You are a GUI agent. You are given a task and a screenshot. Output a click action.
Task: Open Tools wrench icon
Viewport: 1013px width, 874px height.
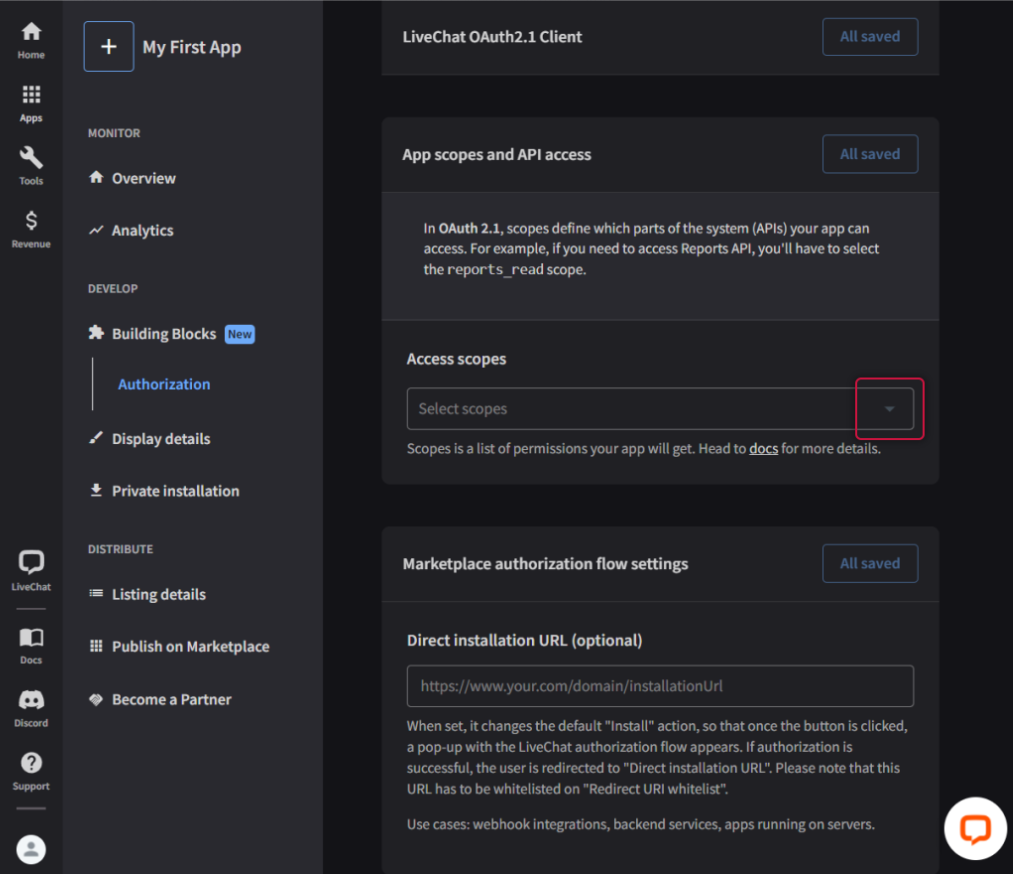point(31,166)
